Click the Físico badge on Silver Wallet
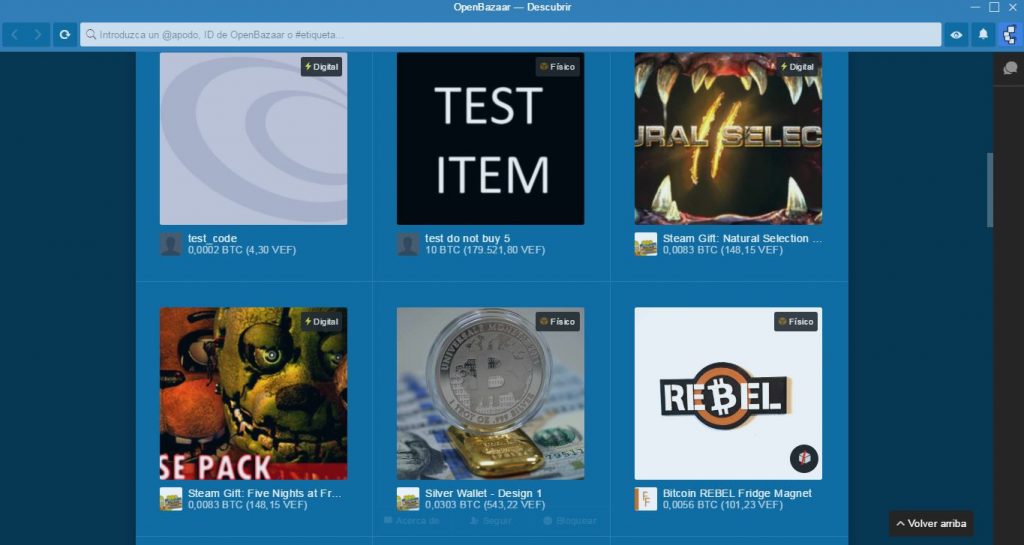The image size is (1024, 545). (x=558, y=321)
